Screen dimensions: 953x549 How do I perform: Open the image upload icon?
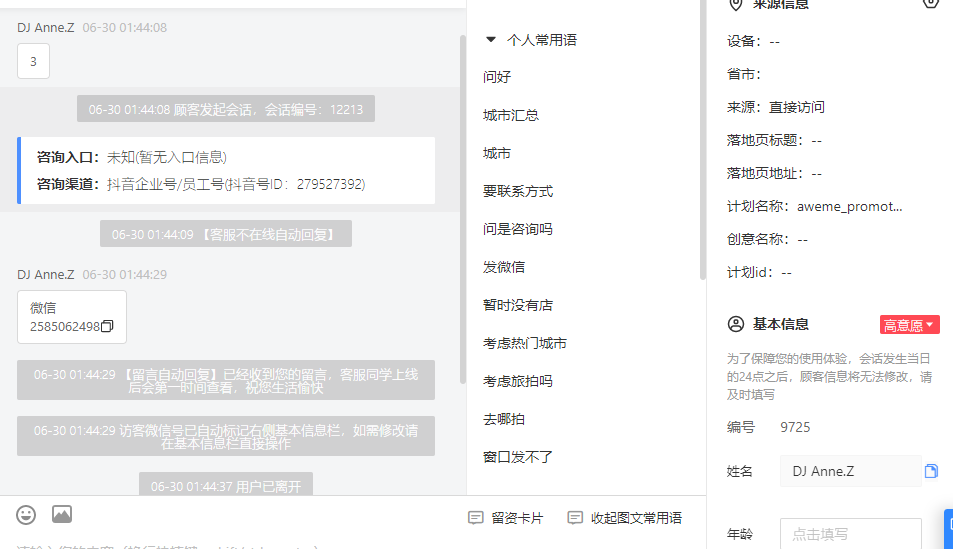coord(62,514)
